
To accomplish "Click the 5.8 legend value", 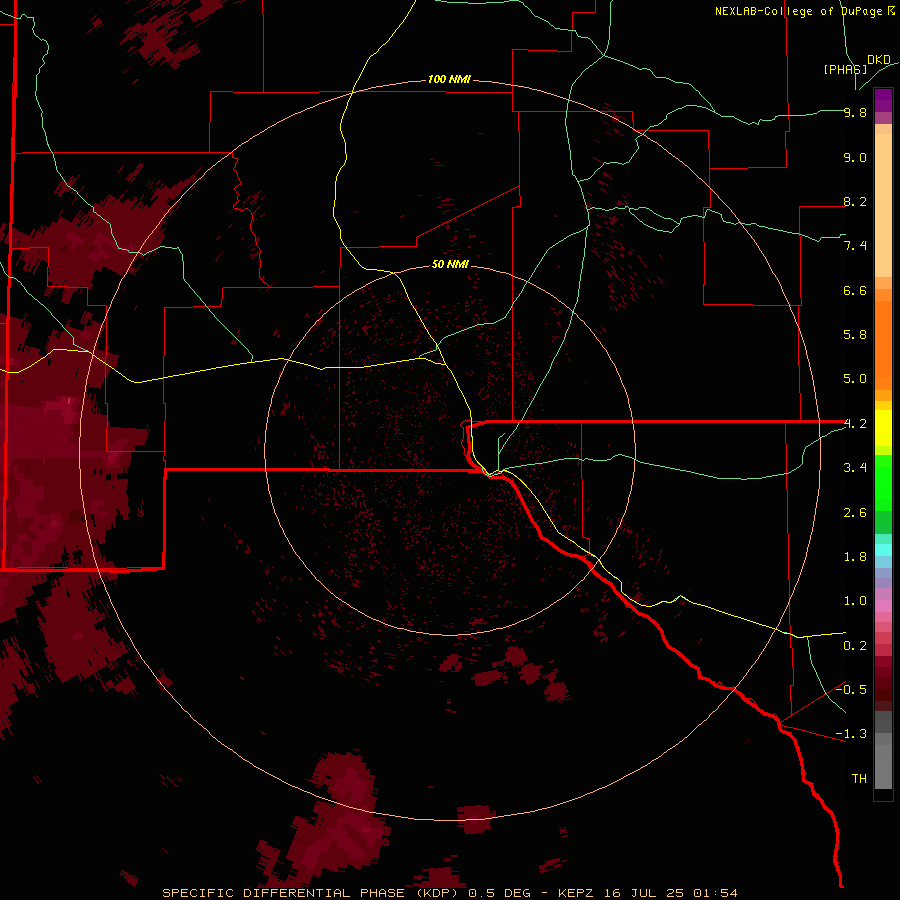I will point(855,335).
